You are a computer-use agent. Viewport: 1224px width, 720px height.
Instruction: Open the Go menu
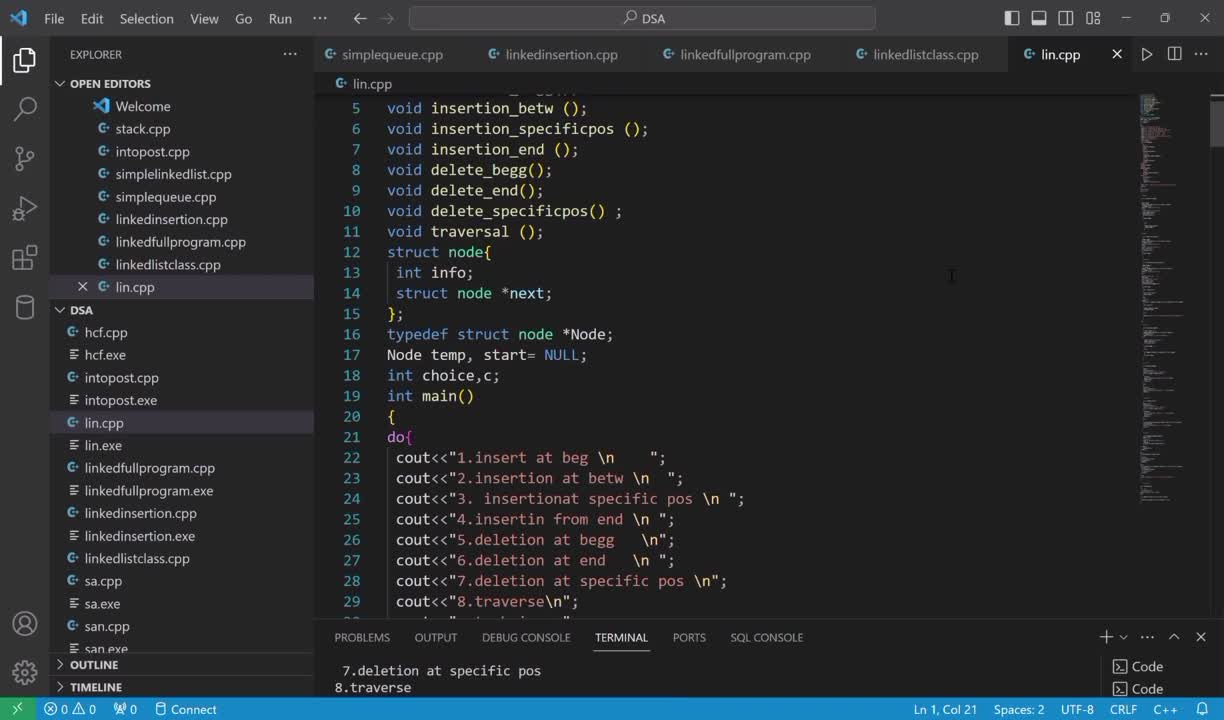[243, 18]
